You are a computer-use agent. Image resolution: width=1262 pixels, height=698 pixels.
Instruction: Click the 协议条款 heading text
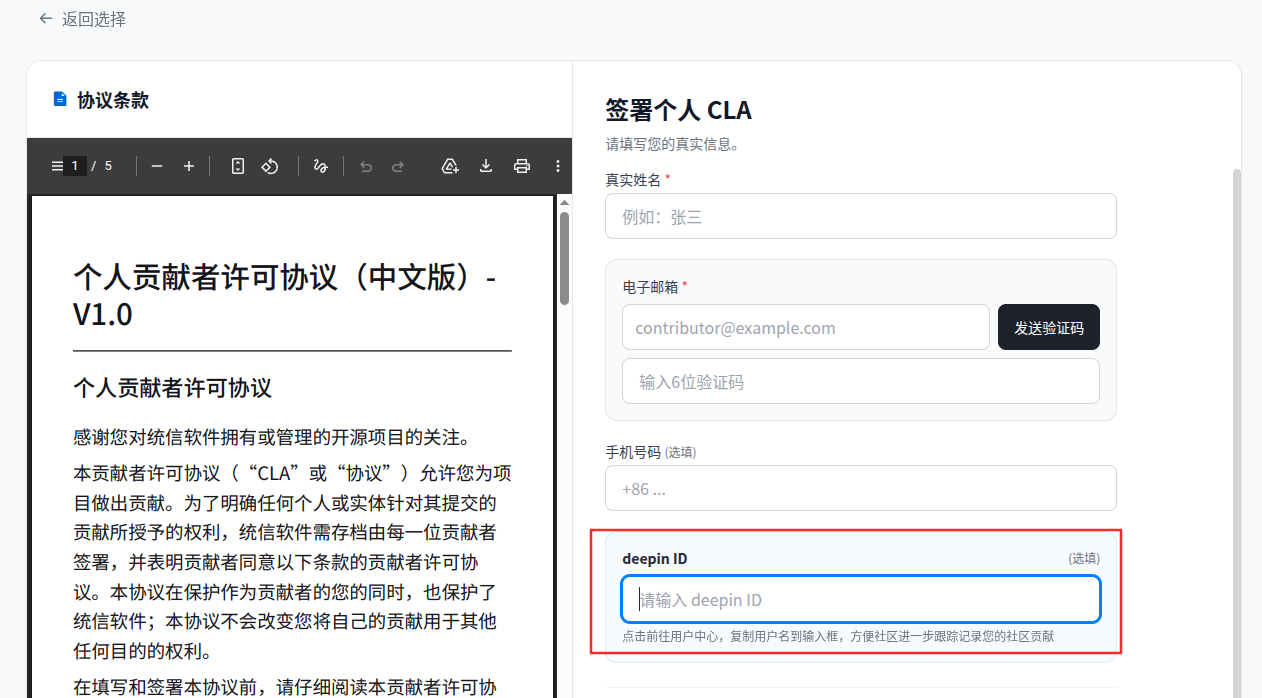(113, 100)
